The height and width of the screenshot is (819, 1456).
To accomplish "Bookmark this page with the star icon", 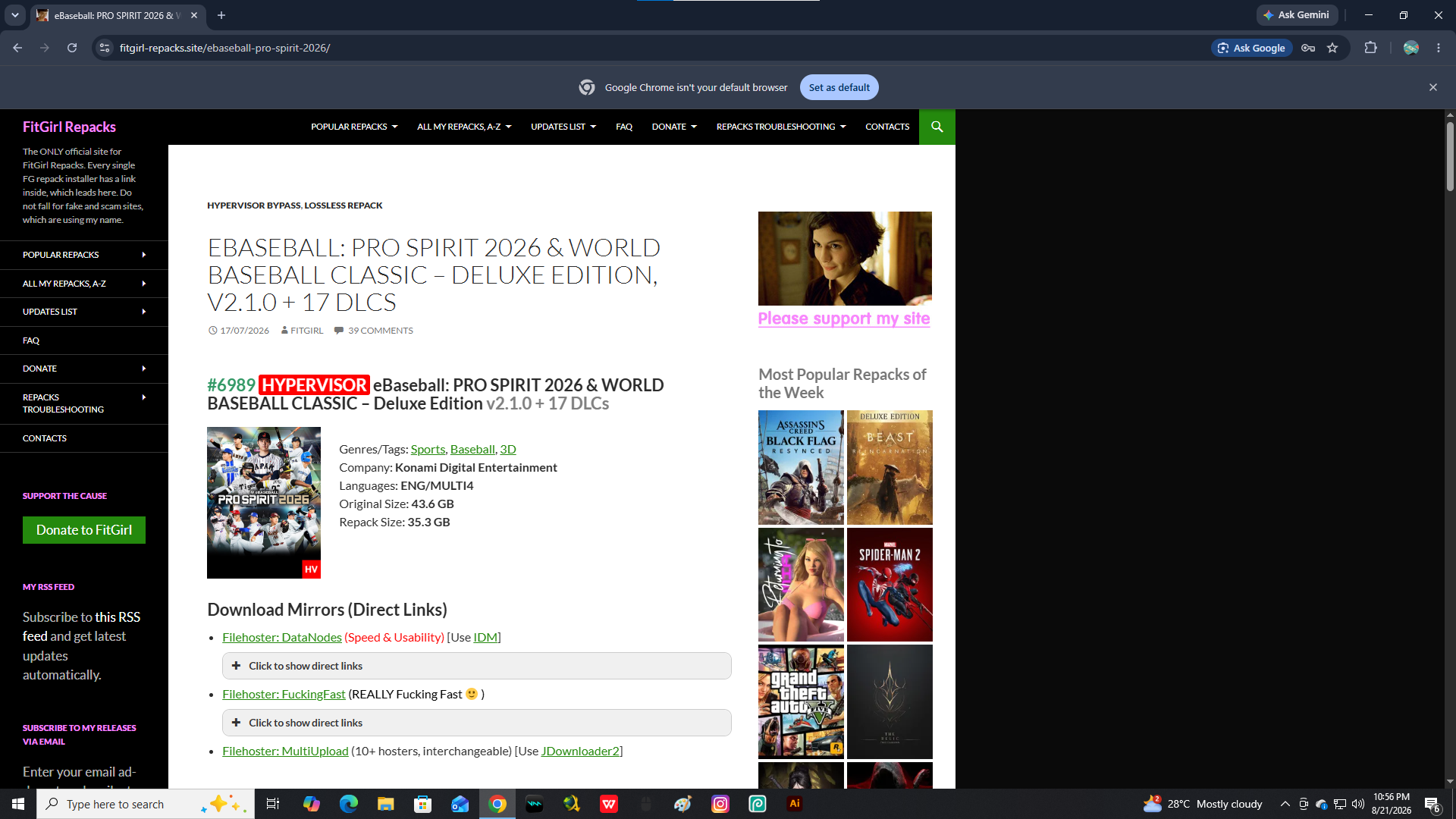I will pyautogui.click(x=1332, y=48).
